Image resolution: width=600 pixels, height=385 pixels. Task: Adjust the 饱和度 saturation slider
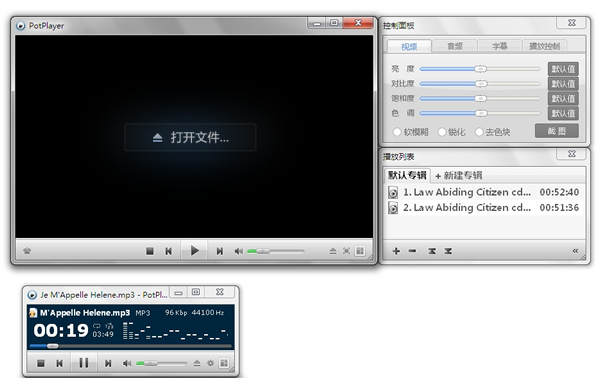coord(480,98)
